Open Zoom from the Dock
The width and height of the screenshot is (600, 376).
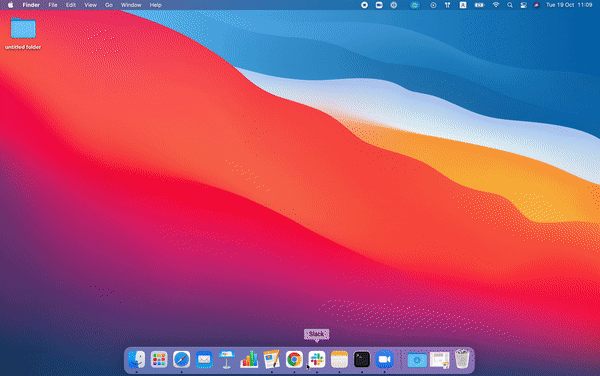click(x=385, y=360)
